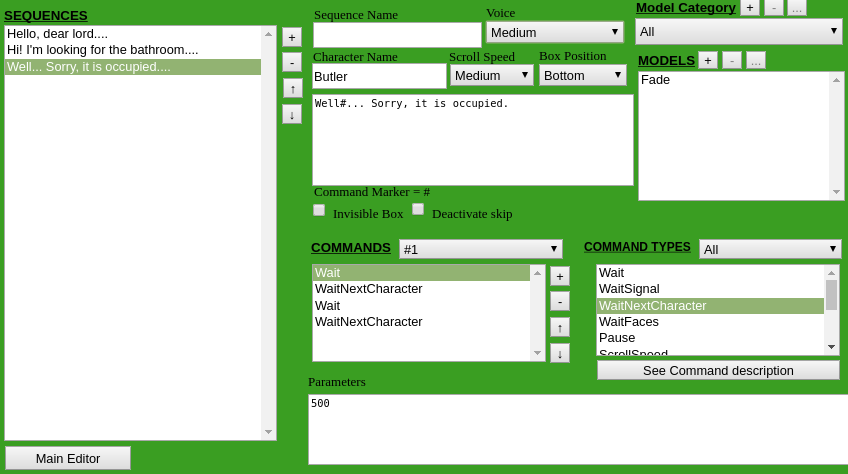Open the Box Position dropdown

pyautogui.click(x=583, y=75)
